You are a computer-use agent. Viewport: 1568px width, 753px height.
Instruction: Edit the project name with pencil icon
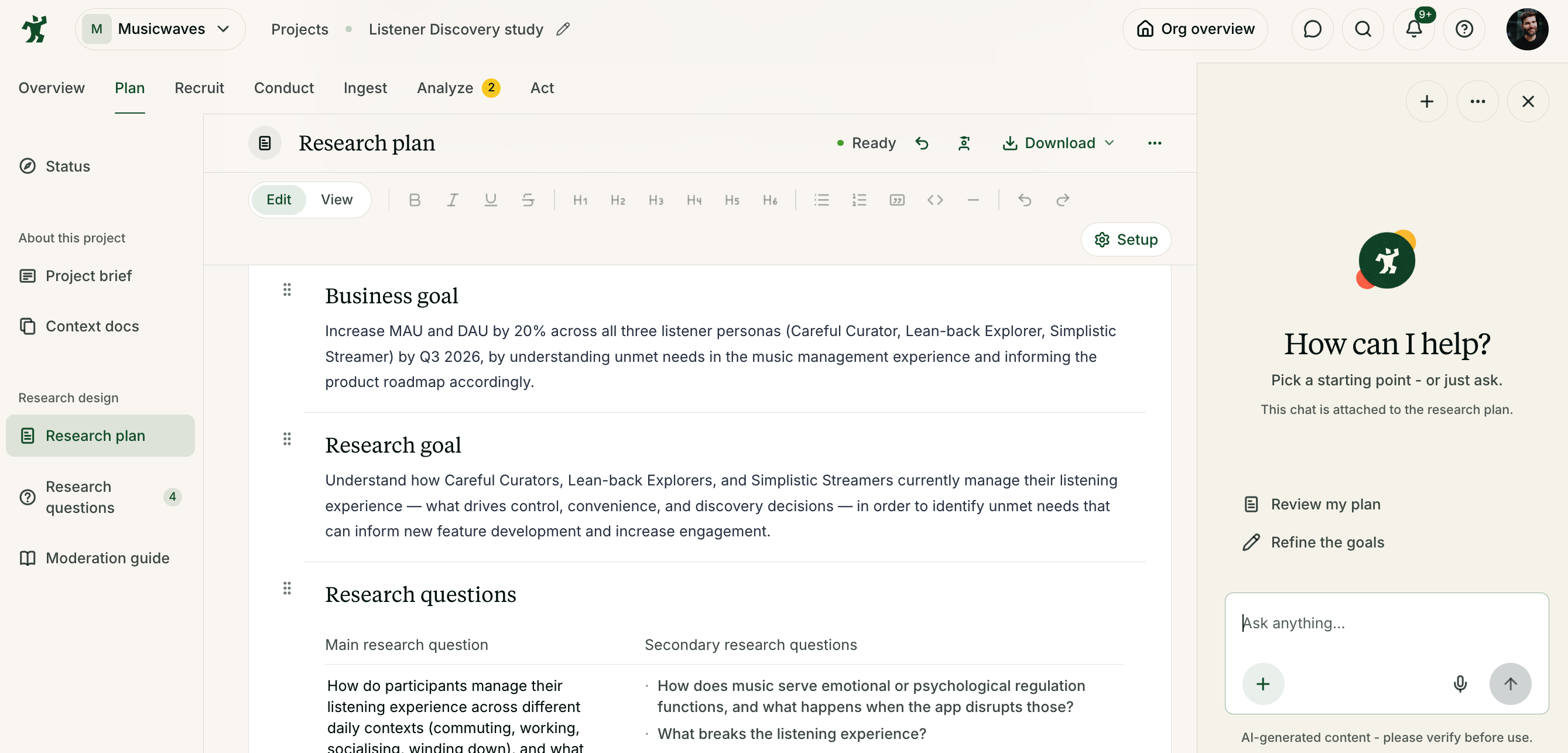pyautogui.click(x=563, y=29)
